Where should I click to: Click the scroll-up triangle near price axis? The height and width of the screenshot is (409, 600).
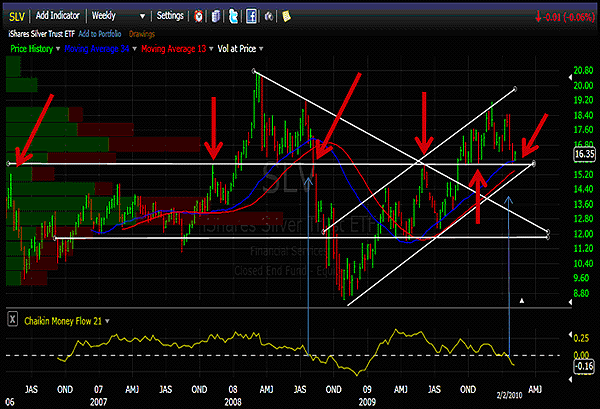(522, 300)
